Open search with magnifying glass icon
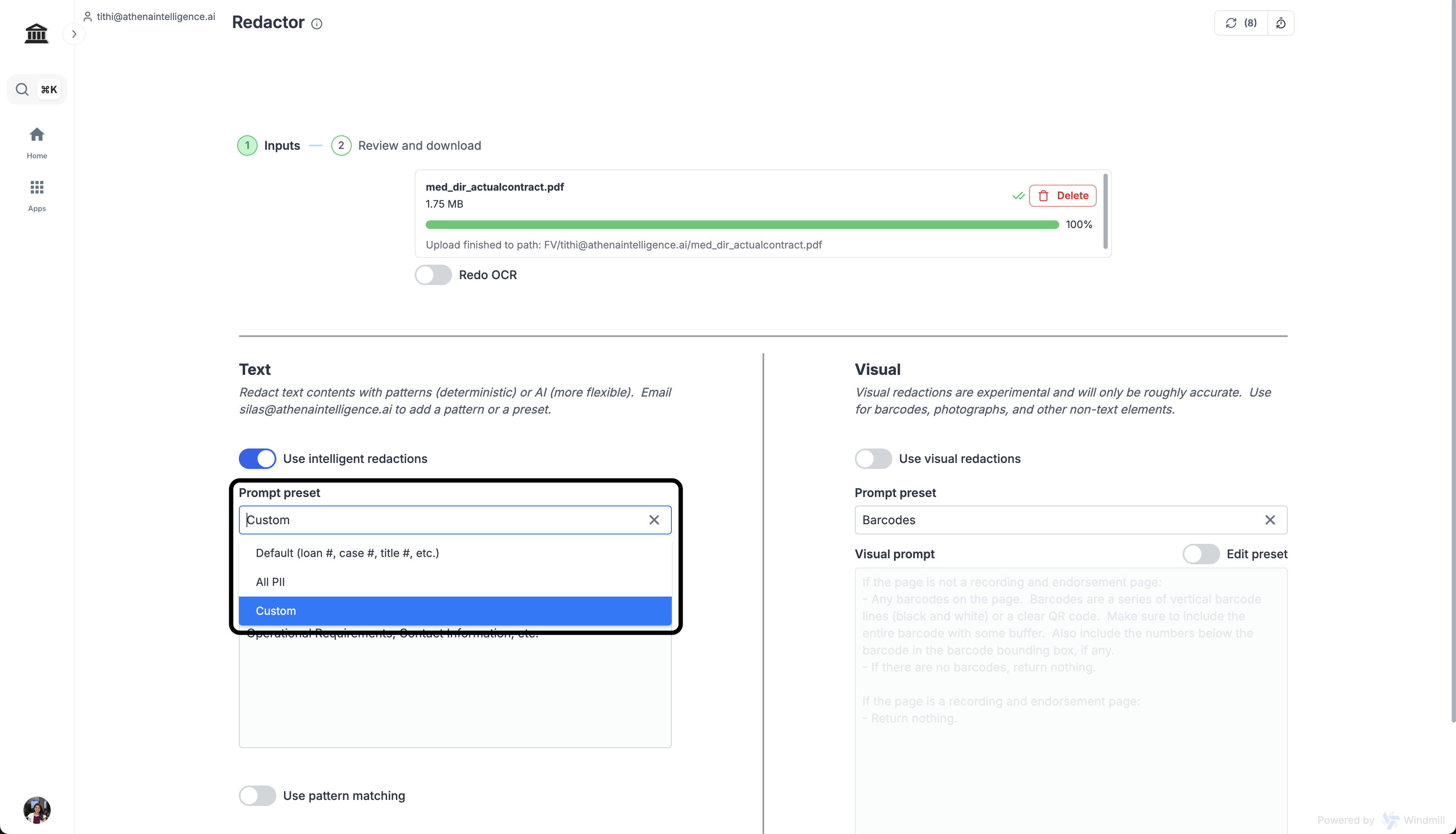 pos(22,89)
